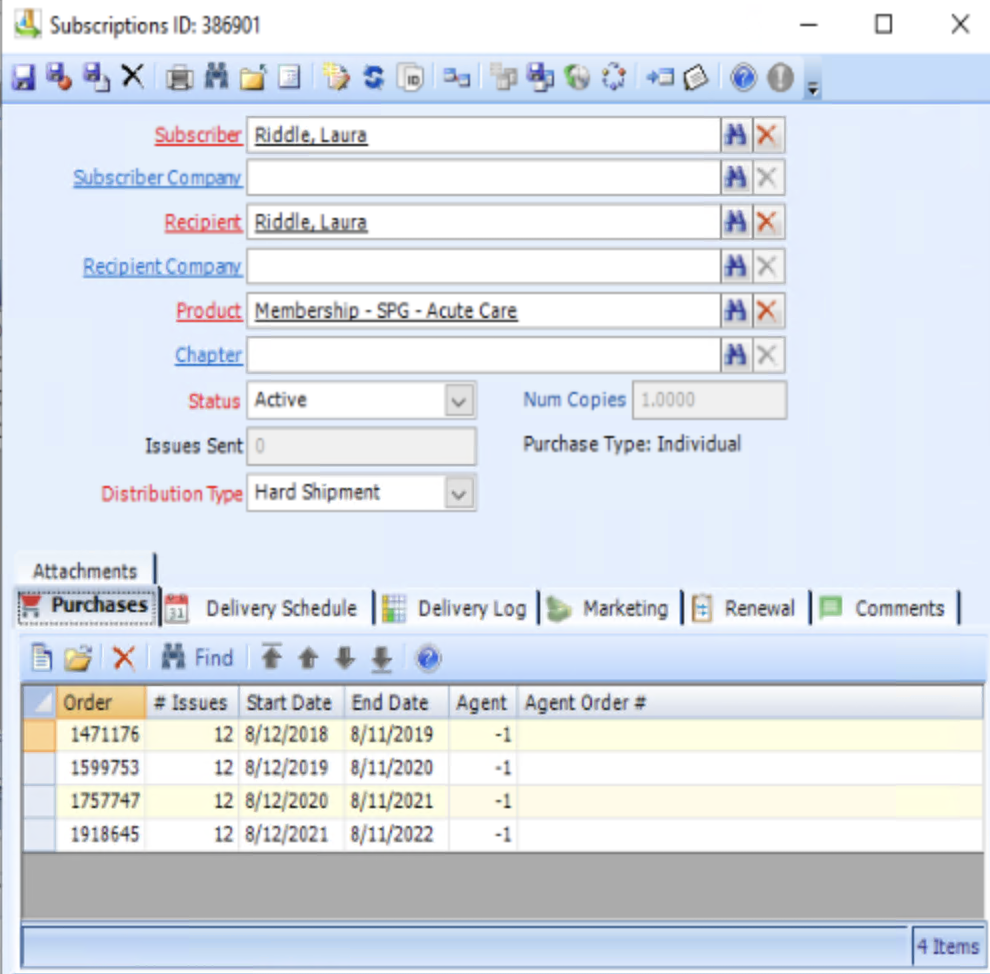Screen dimensions: 990x974
Task: Switch to the Delivery Schedule tab
Action: click(x=280, y=608)
